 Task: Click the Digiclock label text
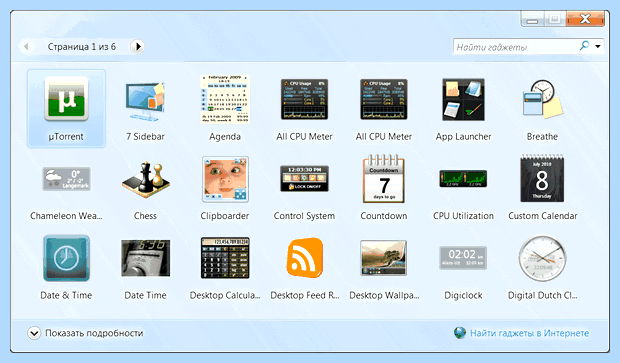tap(463, 295)
